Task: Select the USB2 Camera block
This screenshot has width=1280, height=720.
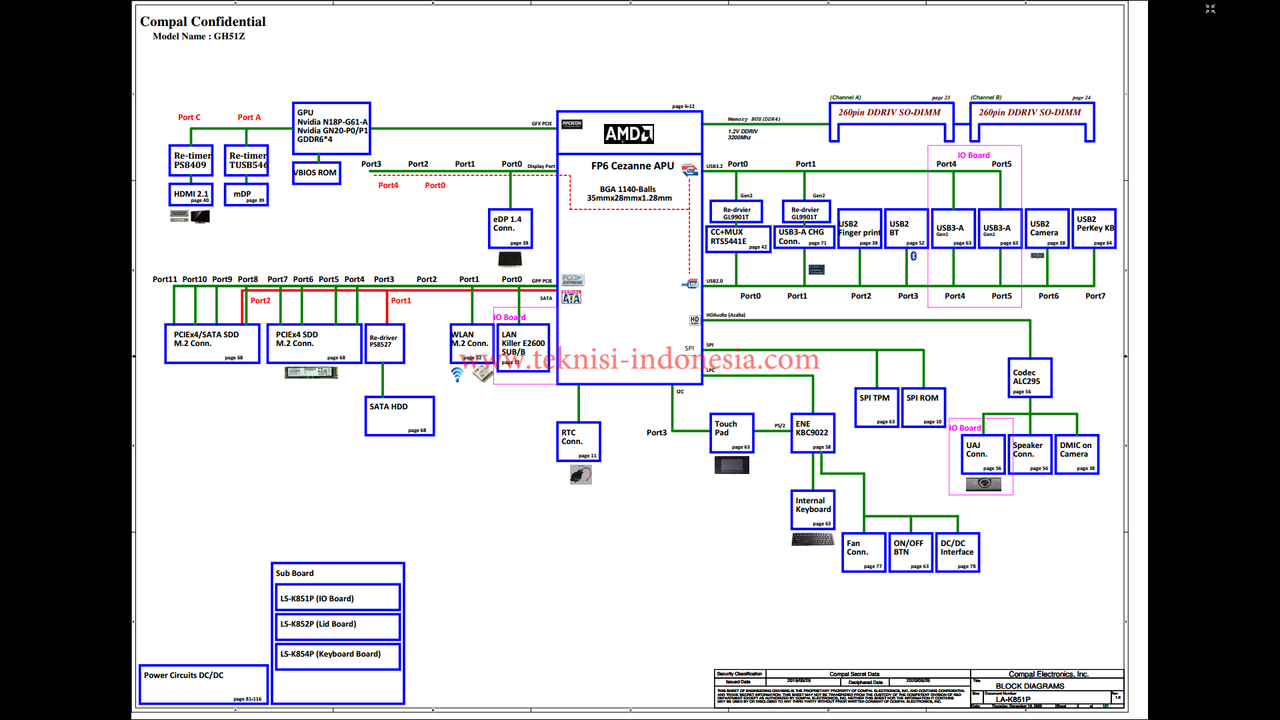Action: pyautogui.click(x=1048, y=229)
